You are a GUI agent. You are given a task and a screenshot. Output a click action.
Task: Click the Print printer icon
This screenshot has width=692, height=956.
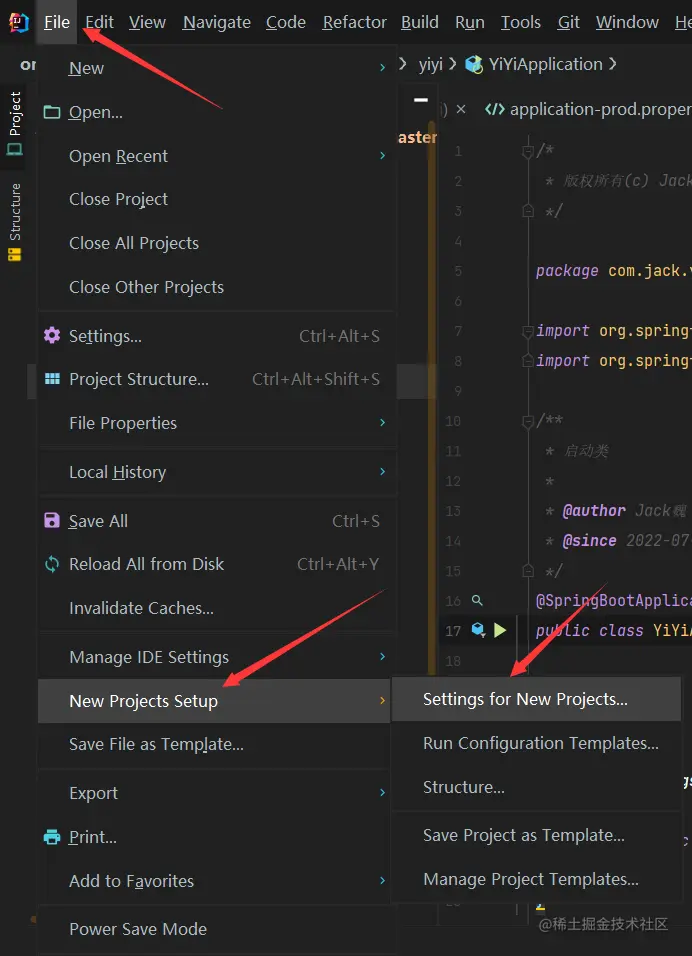[52, 836]
